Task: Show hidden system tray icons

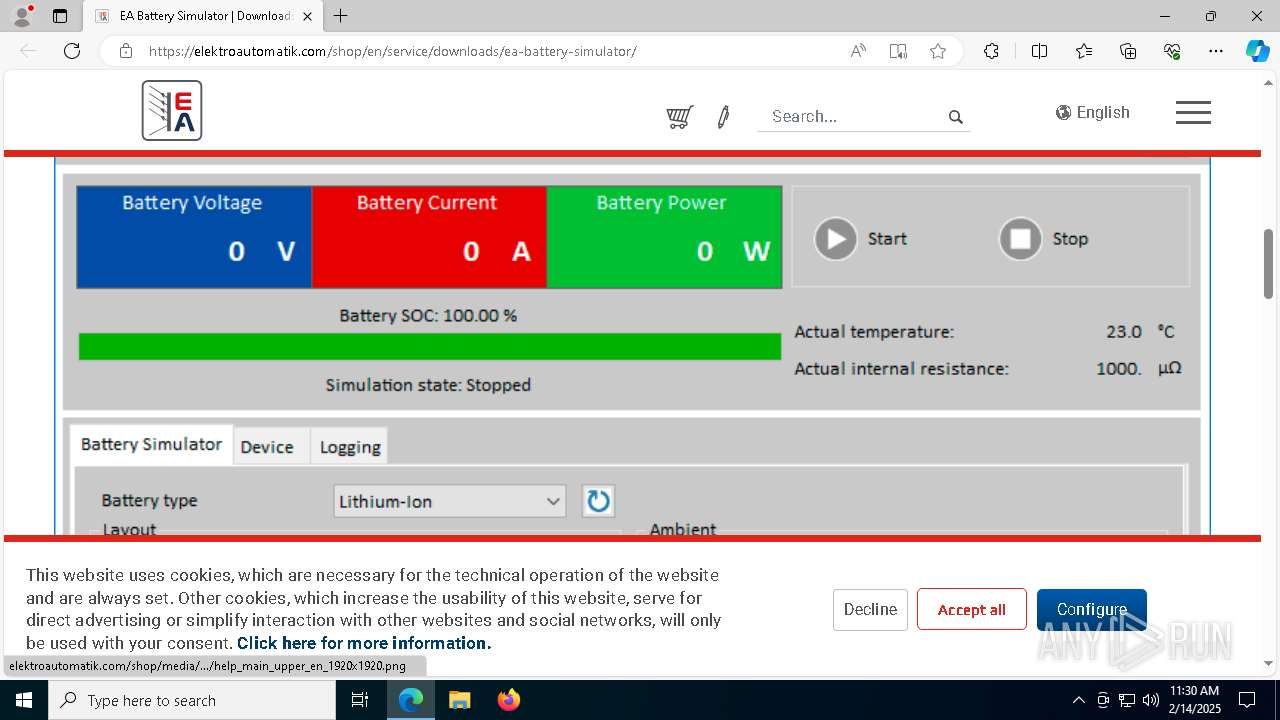Action: pos(1078,700)
